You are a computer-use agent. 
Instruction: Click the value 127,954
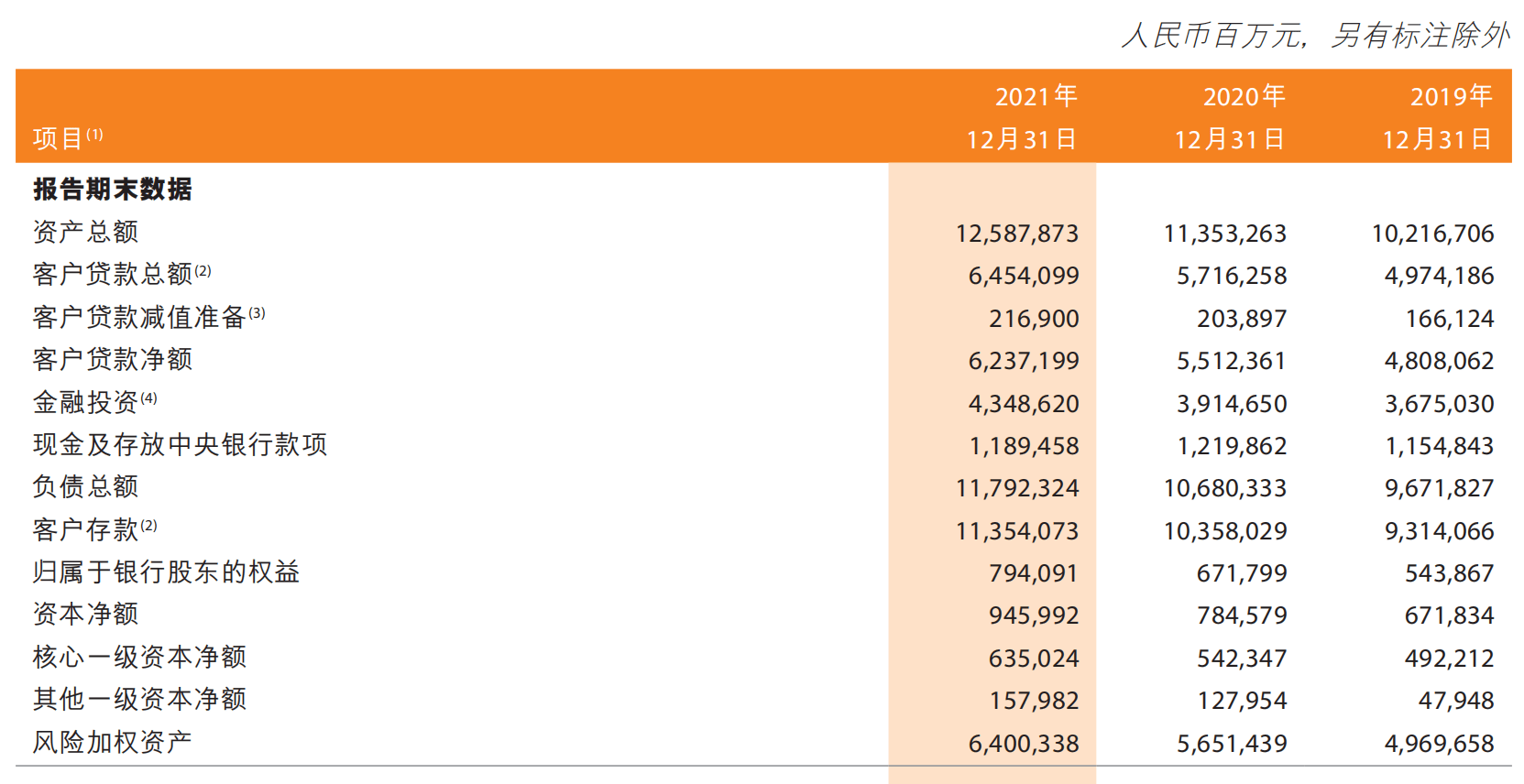(x=1243, y=701)
